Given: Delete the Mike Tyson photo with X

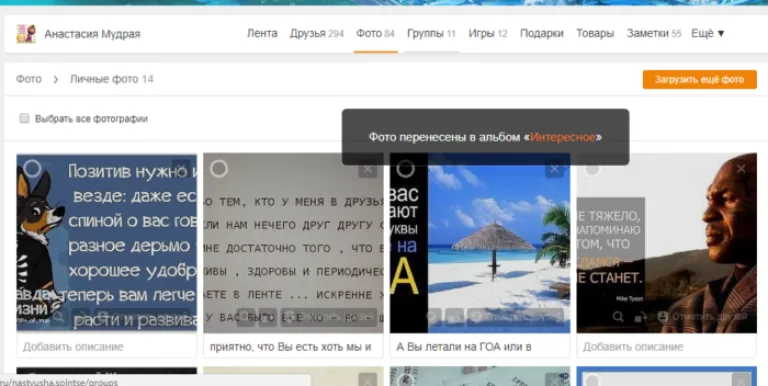Looking at the screenshot, I should (741, 169).
